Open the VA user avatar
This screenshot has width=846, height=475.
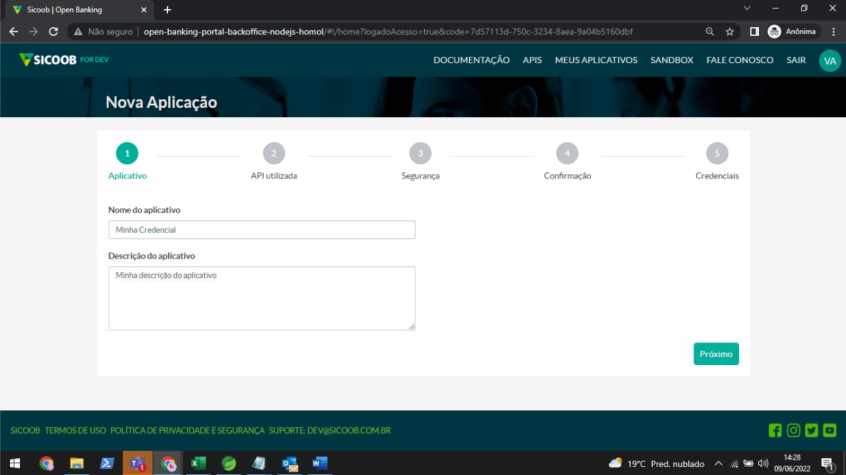point(830,60)
